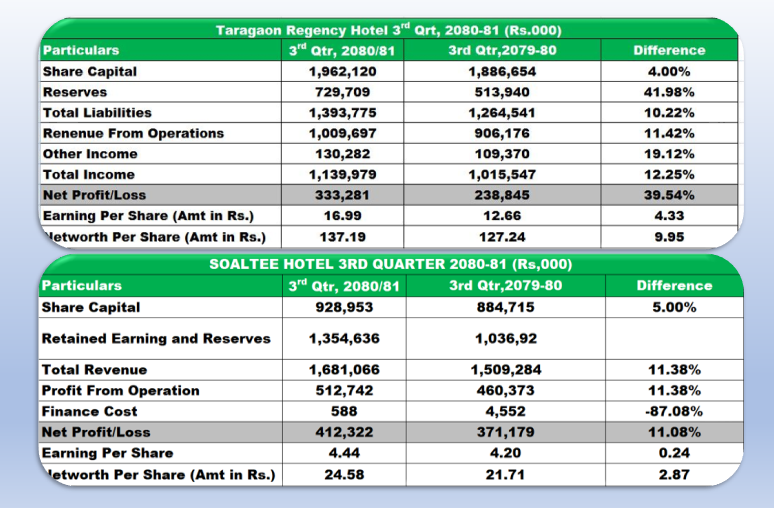The image size is (774, 508).
Task: Click Difference header in the Soaltee table
Action: tap(674, 285)
